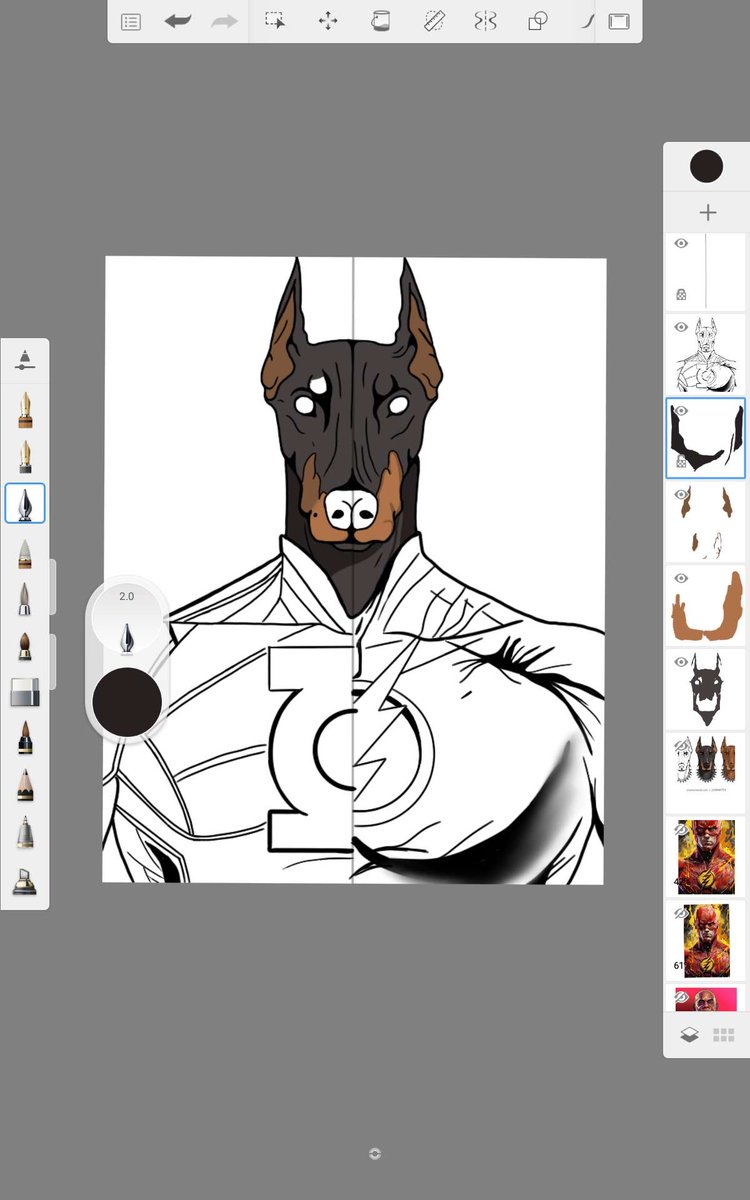The width and height of the screenshot is (750, 1200).
Task: Tap the highlighted silver inking pen brush
Action: [25, 503]
